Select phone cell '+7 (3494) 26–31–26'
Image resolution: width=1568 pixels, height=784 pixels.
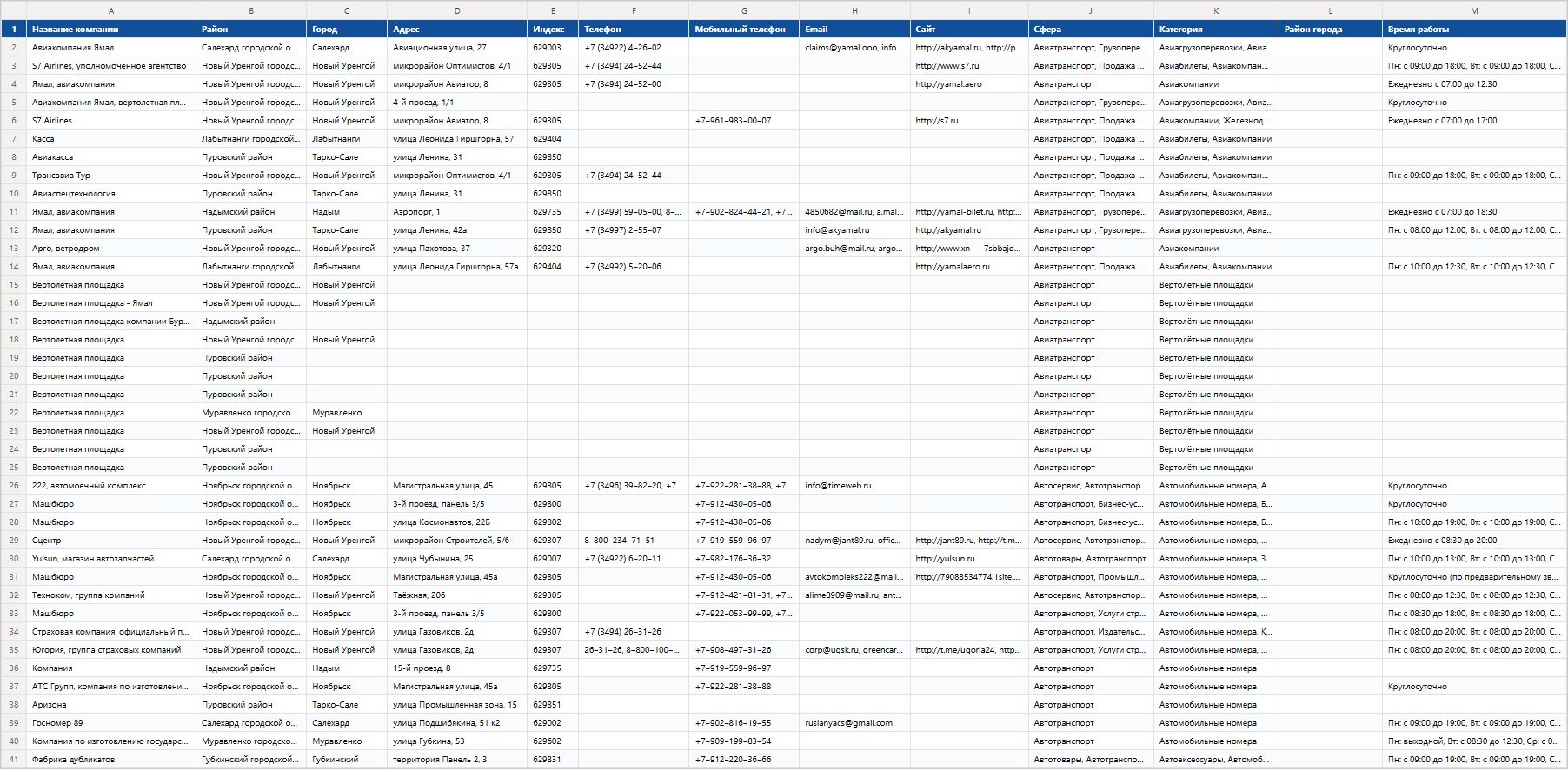click(634, 632)
